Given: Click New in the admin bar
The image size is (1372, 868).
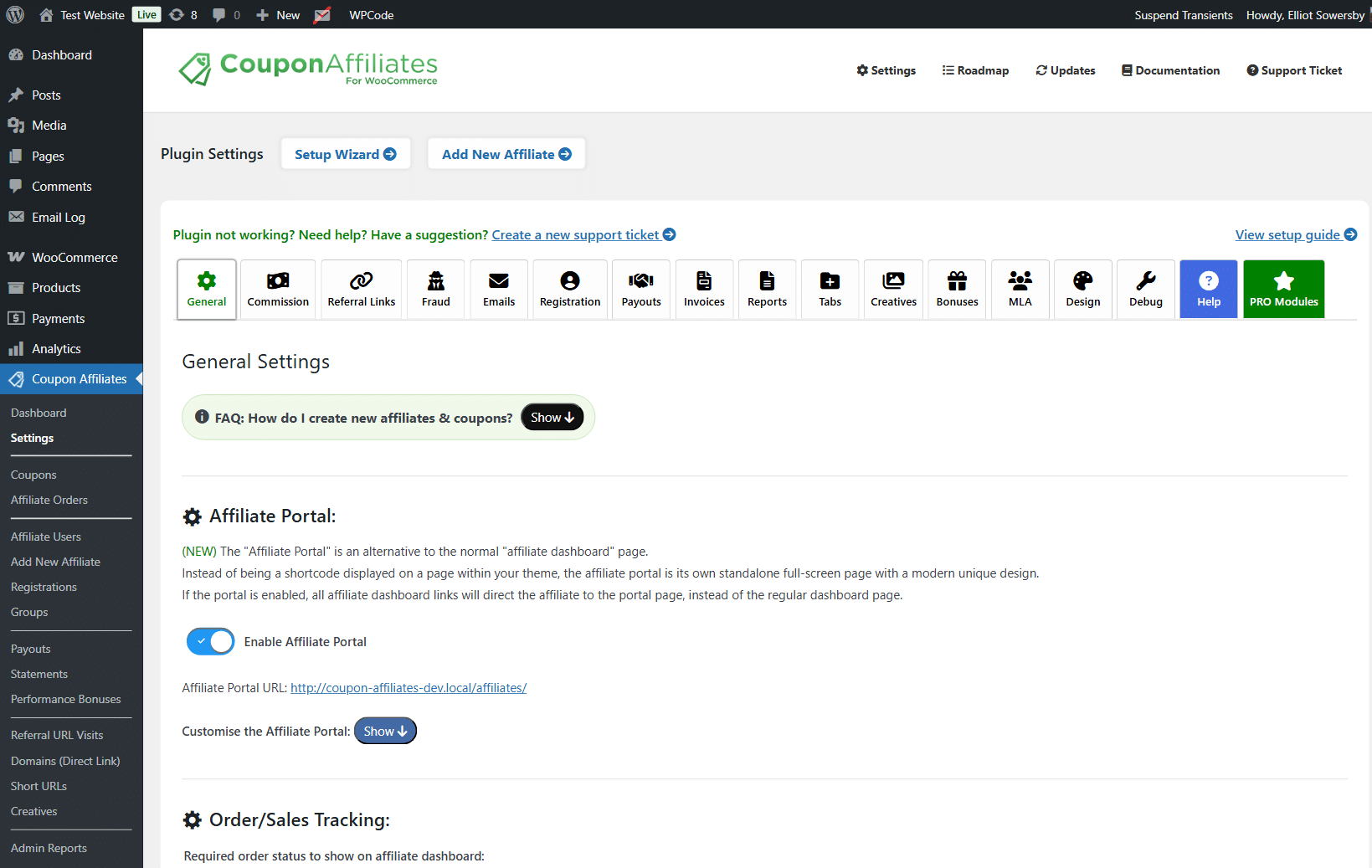Looking at the screenshot, I should click(278, 15).
